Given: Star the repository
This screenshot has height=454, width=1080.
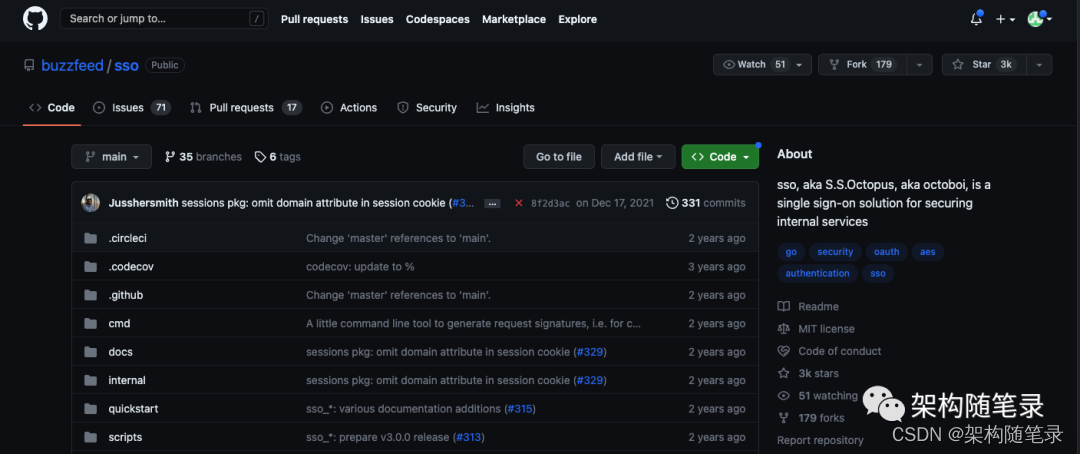Looking at the screenshot, I should [984, 64].
